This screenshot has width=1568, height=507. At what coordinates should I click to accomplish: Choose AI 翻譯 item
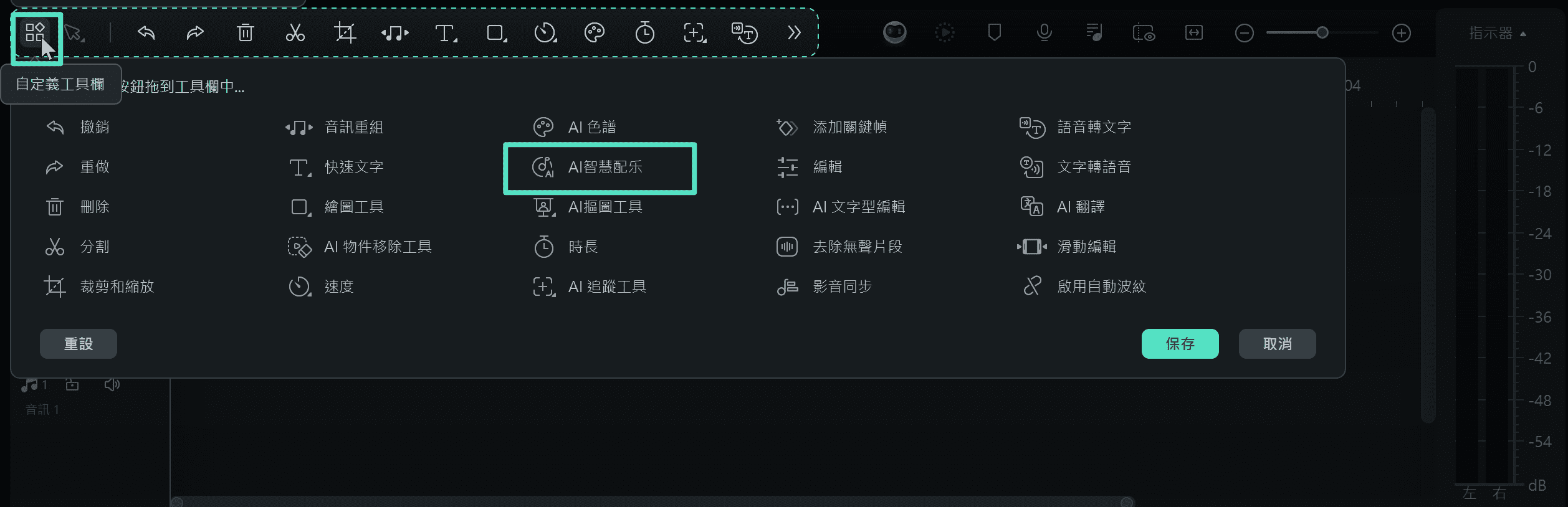pyautogui.click(x=1062, y=207)
